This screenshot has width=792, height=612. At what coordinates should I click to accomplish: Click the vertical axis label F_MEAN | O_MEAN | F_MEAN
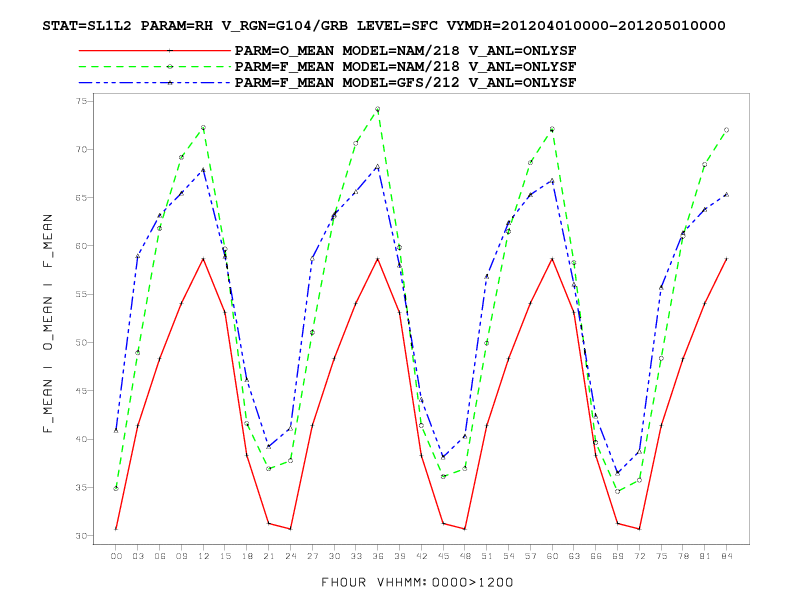pyautogui.click(x=48, y=323)
